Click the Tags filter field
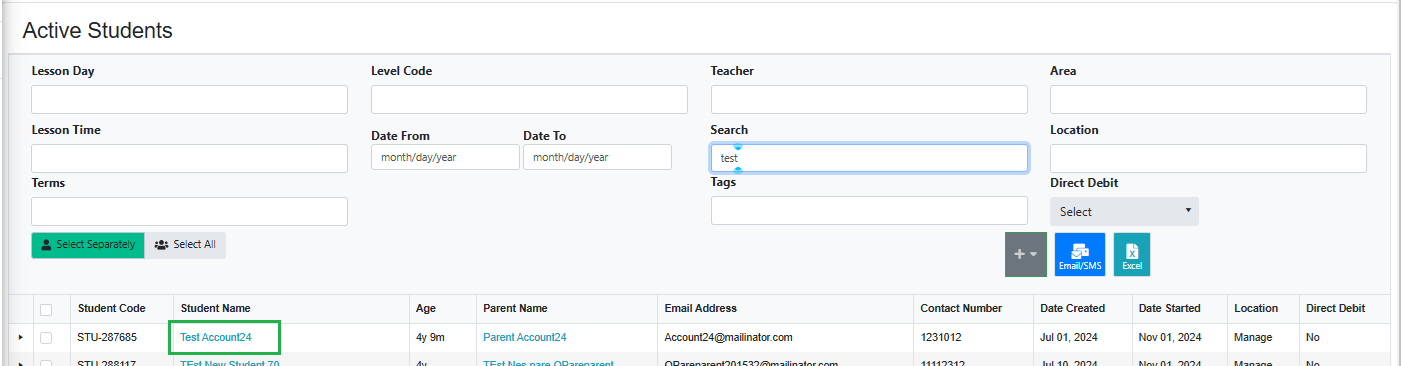The height and width of the screenshot is (366, 1401). click(x=869, y=210)
